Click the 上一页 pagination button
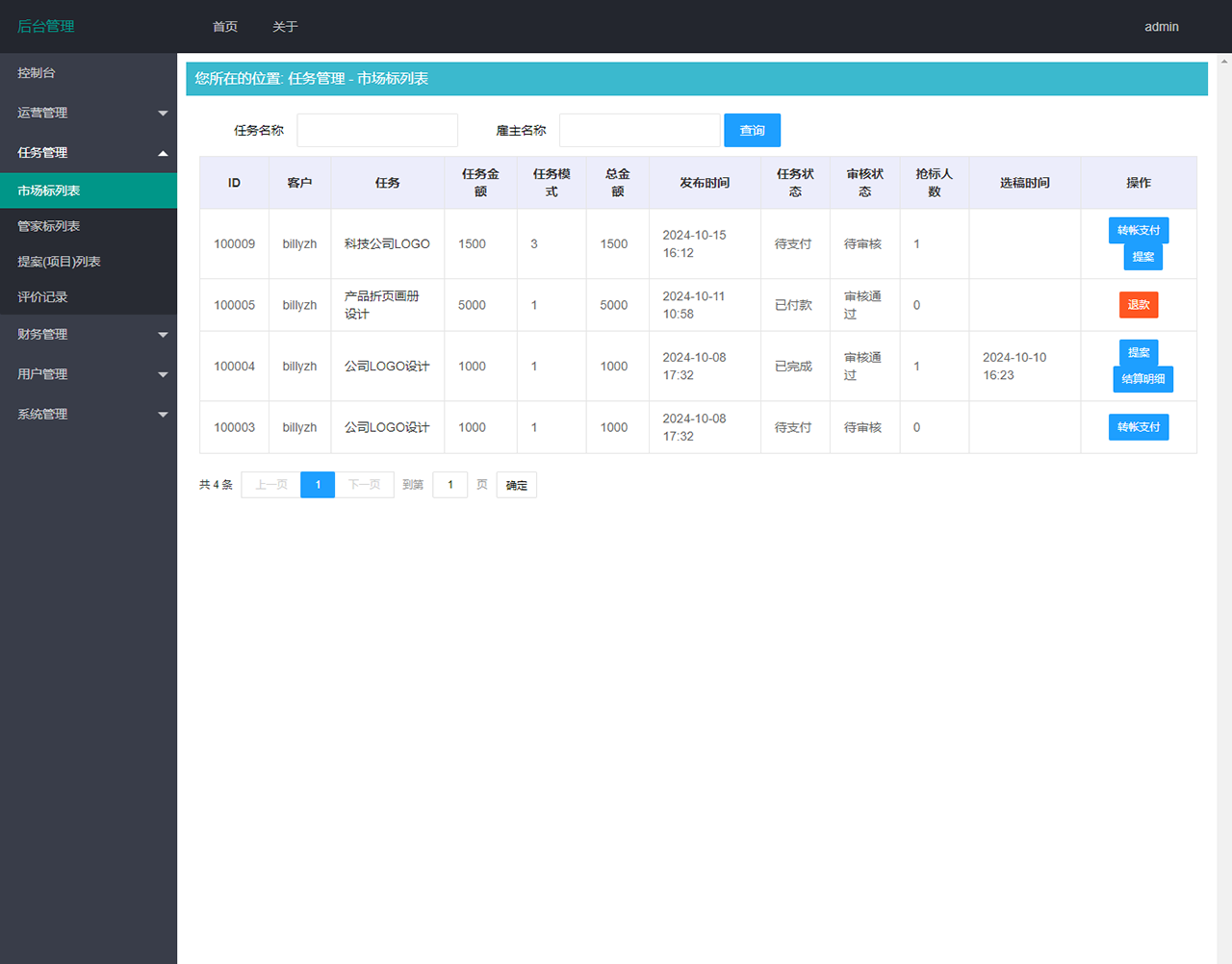The image size is (1232, 964). (271, 485)
